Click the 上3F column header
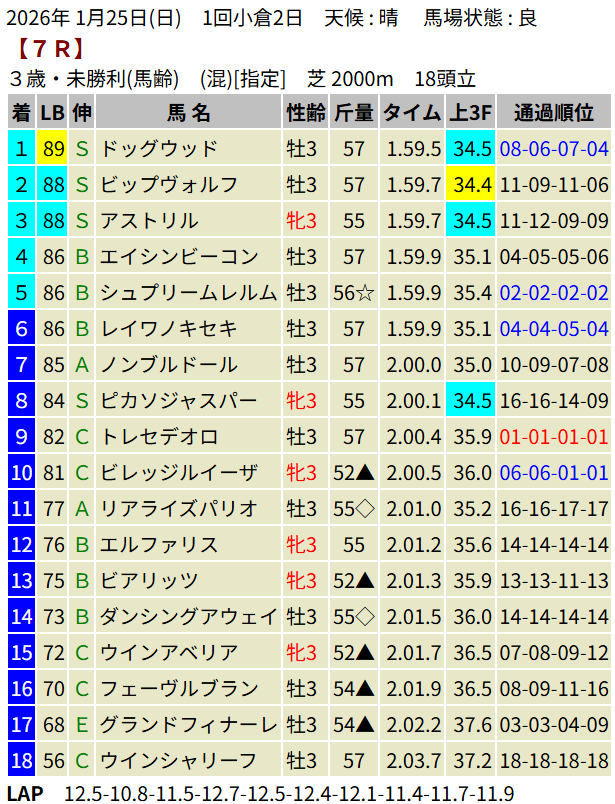This screenshot has width=615, height=804. click(471, 113)
